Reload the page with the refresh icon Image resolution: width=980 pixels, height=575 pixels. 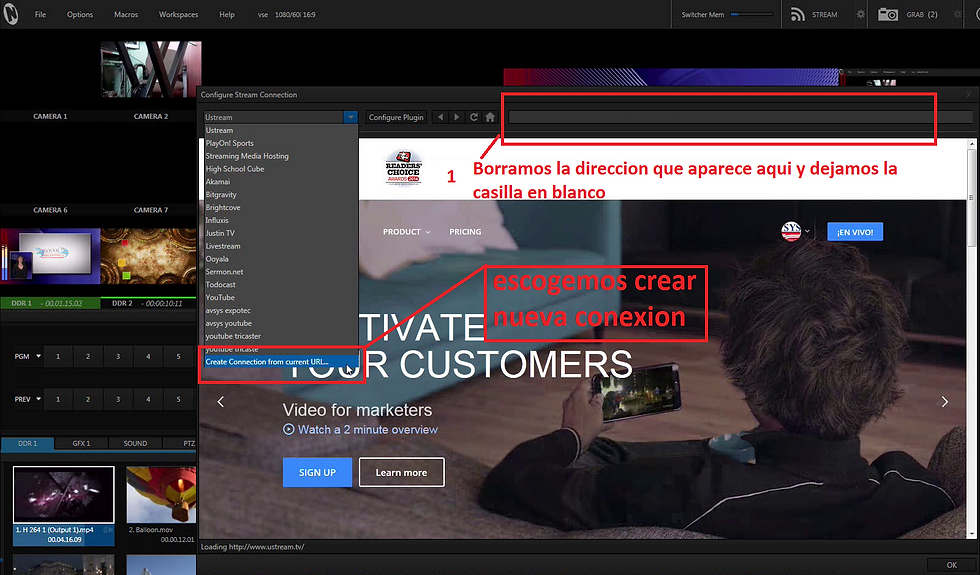click(474, 117)
